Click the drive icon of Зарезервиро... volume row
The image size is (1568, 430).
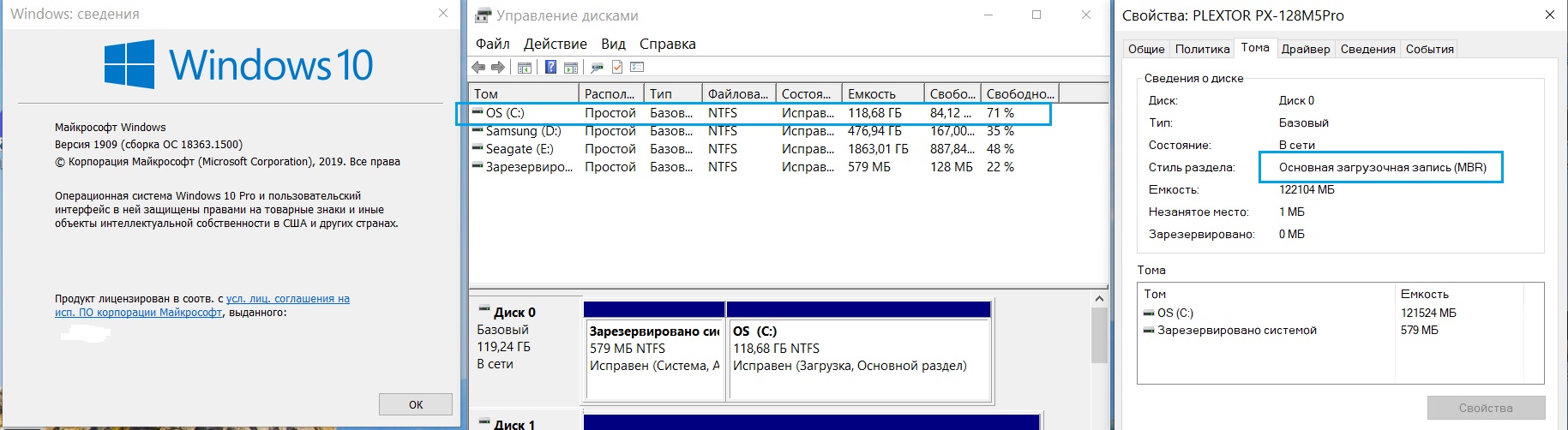coord(478,166)
